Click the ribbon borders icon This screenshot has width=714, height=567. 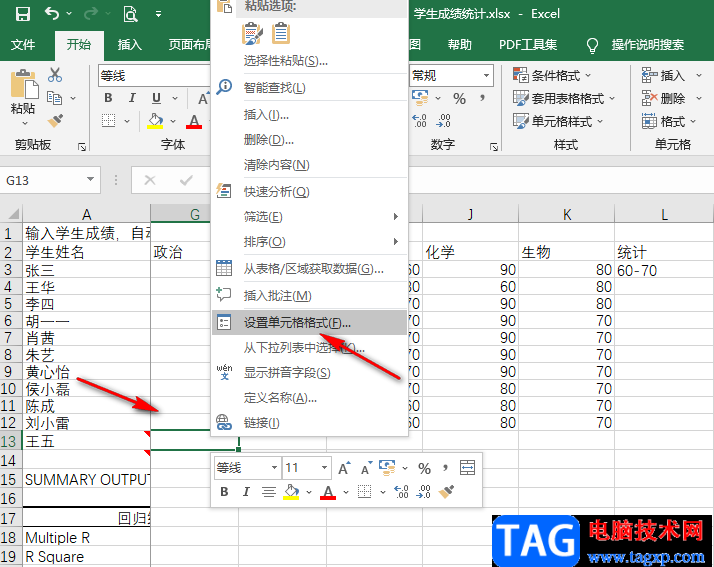[x=108, y=121]
